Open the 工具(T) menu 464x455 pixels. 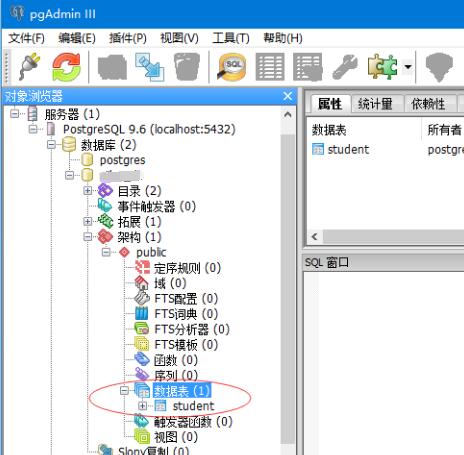[231, 38]
